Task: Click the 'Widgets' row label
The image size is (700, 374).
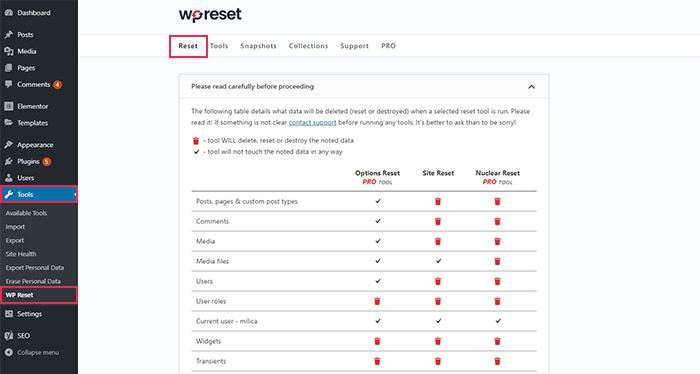Action: click(208, 341)
